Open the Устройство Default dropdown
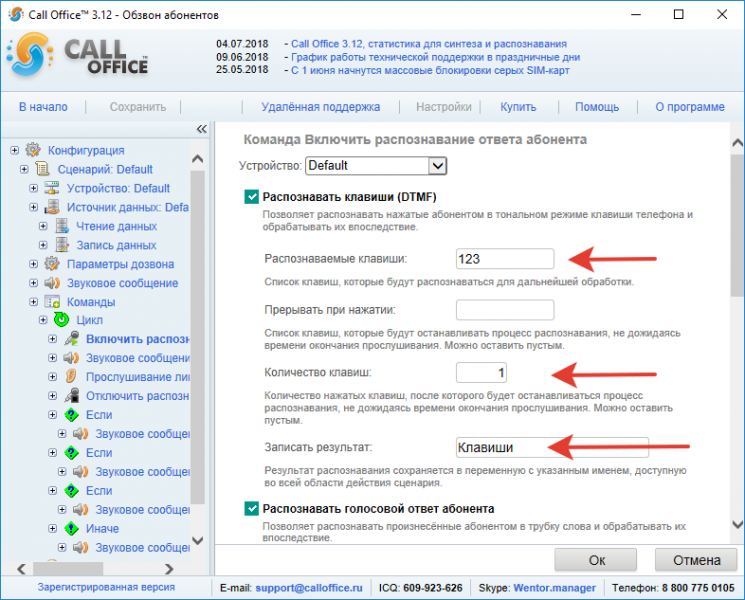 [437, 166]
